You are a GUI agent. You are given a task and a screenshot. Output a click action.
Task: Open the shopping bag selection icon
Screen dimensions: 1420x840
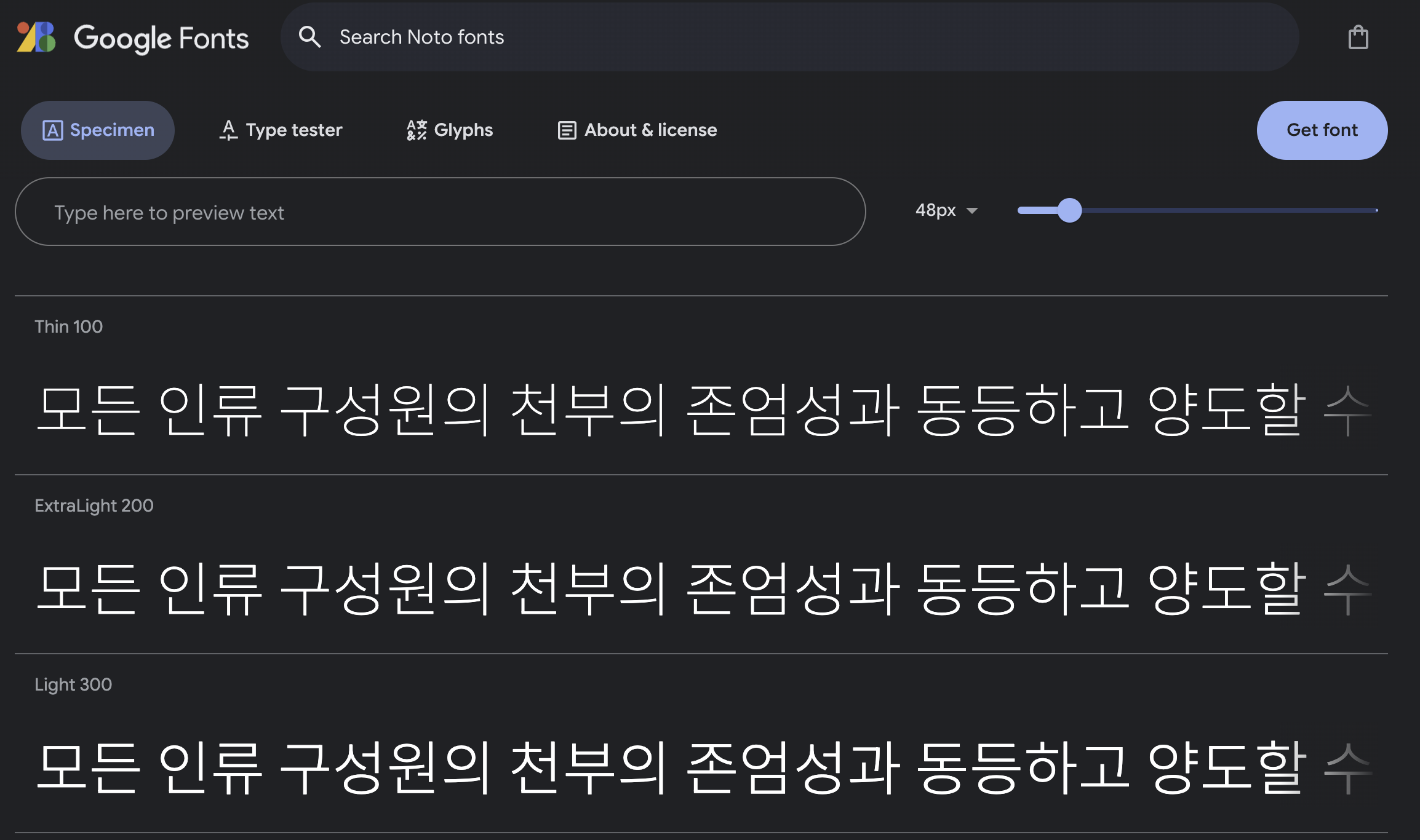(x=1358, y=37)
